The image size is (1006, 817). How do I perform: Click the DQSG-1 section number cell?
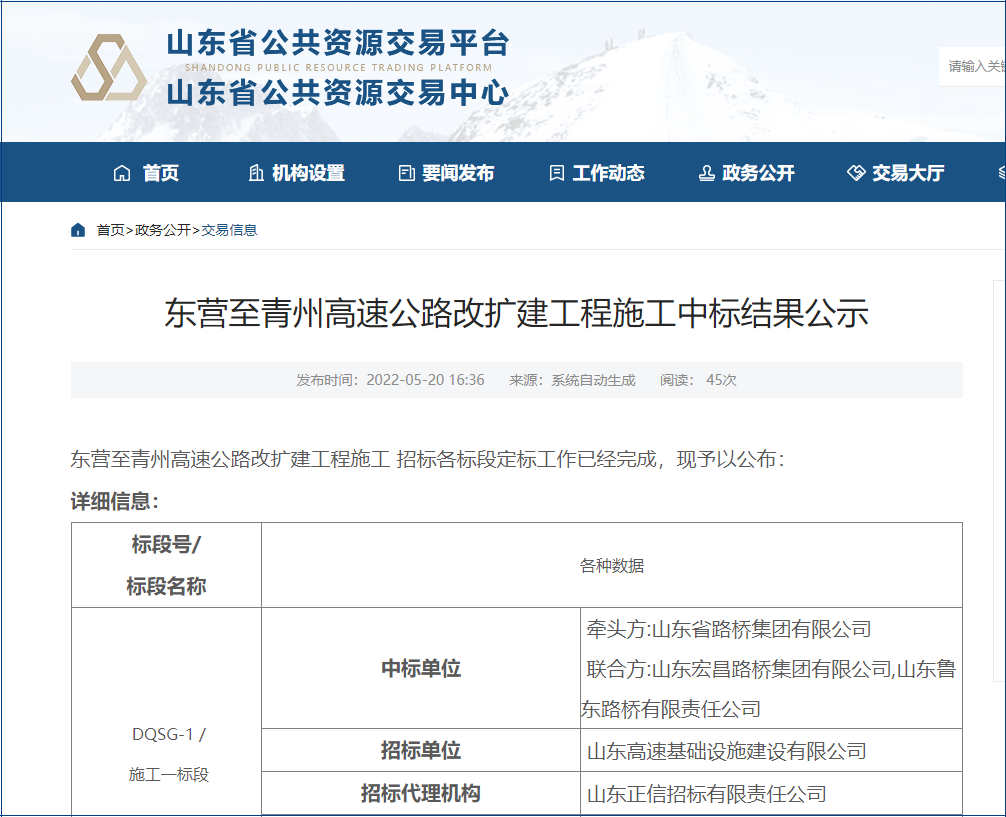tap(166, 734)
